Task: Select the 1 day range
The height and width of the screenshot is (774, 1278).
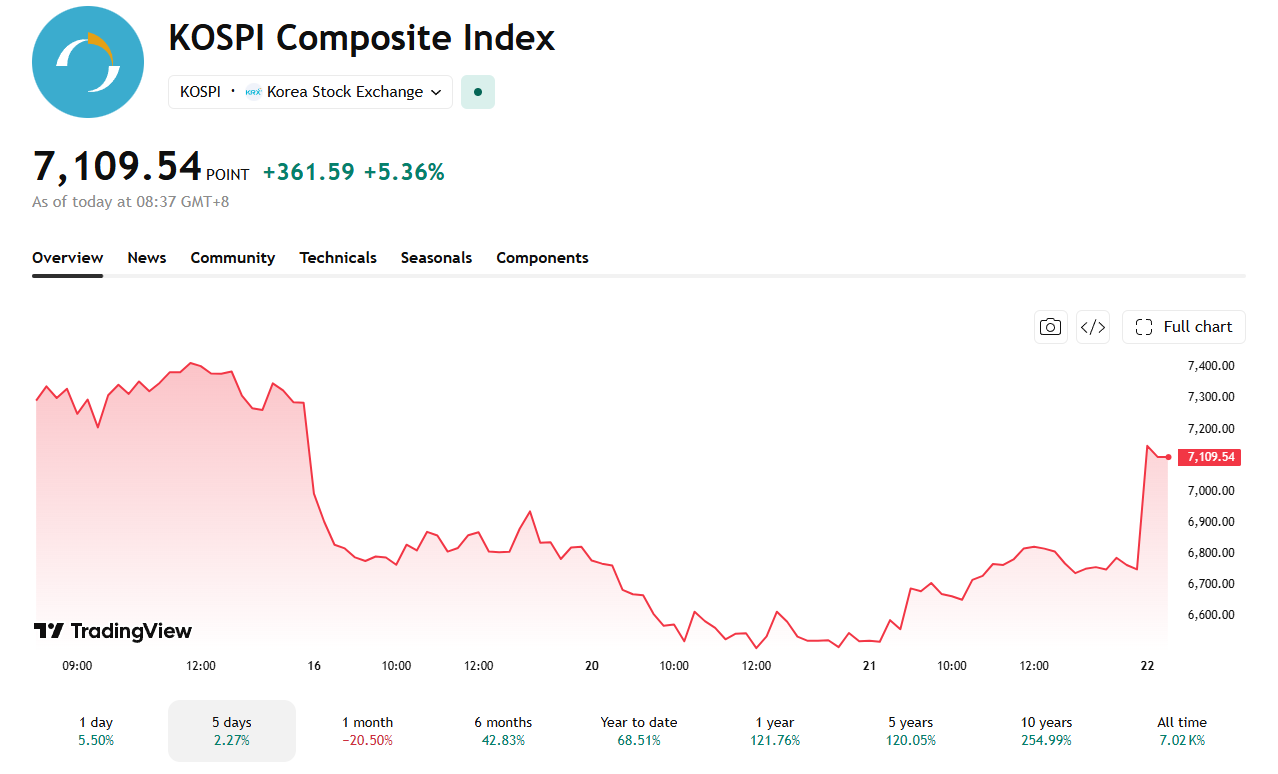Action: coord(96,731)
